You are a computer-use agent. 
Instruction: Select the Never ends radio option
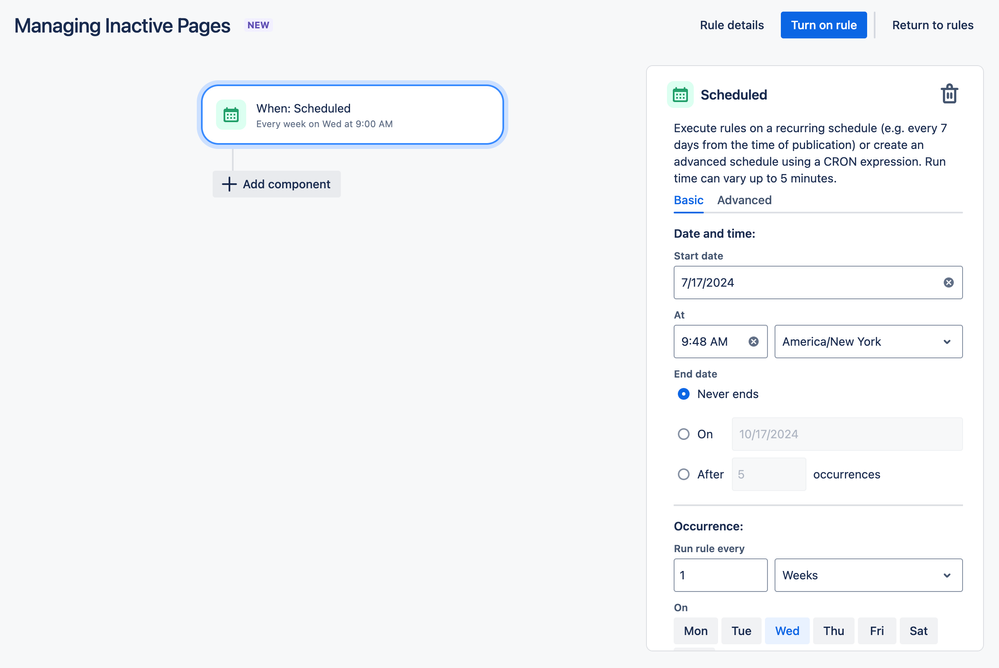[x=684, y=394]
